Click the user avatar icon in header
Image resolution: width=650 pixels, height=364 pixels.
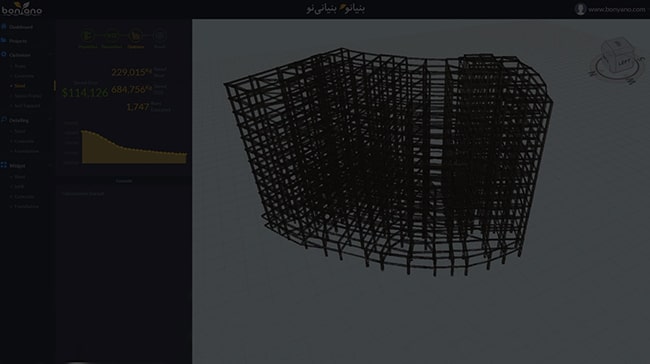[580, 9]
